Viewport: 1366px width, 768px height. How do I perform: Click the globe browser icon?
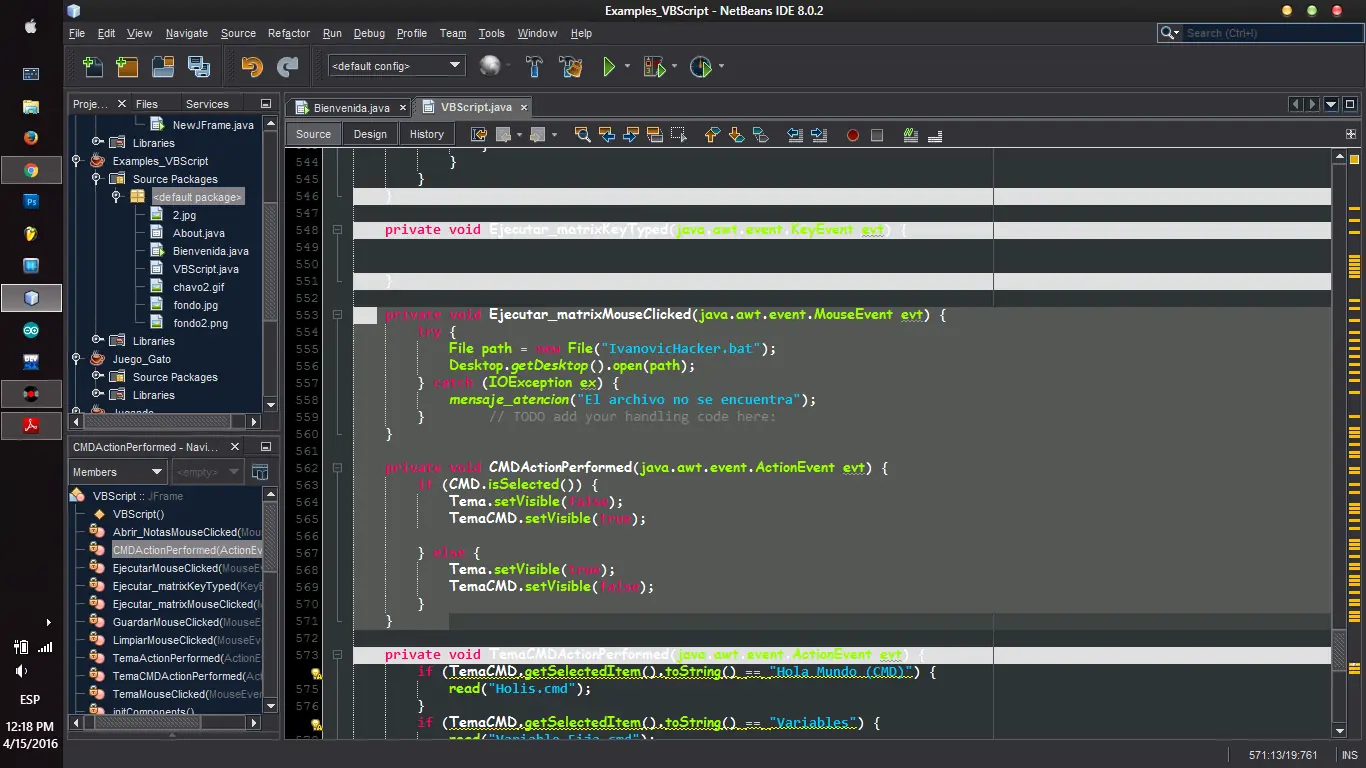[490, 66]
